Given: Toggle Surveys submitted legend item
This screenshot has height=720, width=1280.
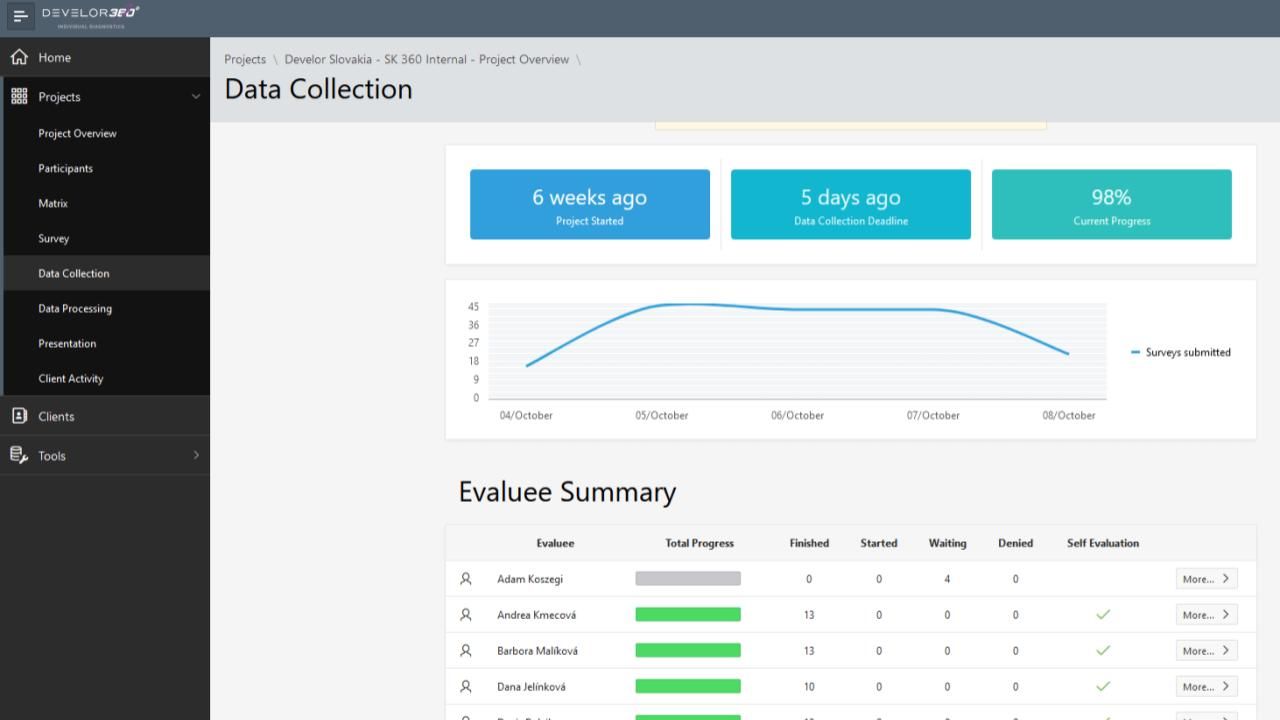Looking at the screenshot, I should tap(1181, 352).
